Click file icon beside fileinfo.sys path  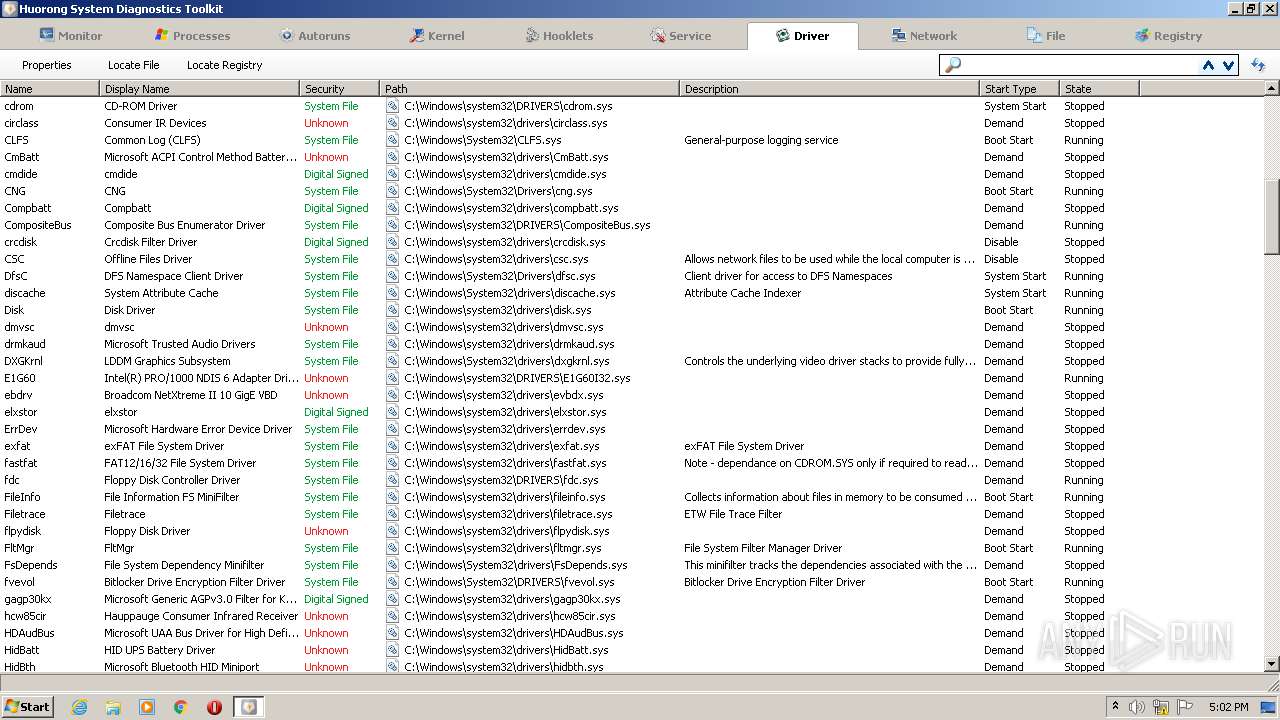393,497
